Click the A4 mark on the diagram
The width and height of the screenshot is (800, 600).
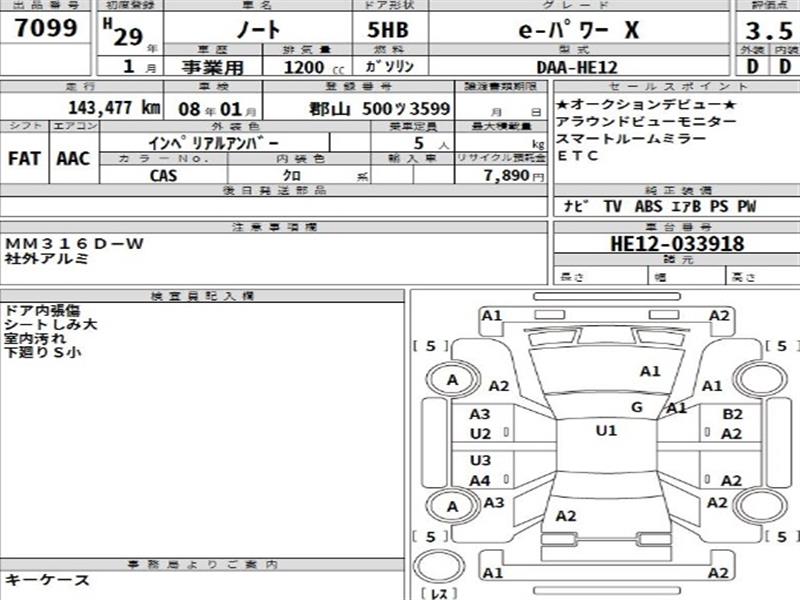[480, 481]
